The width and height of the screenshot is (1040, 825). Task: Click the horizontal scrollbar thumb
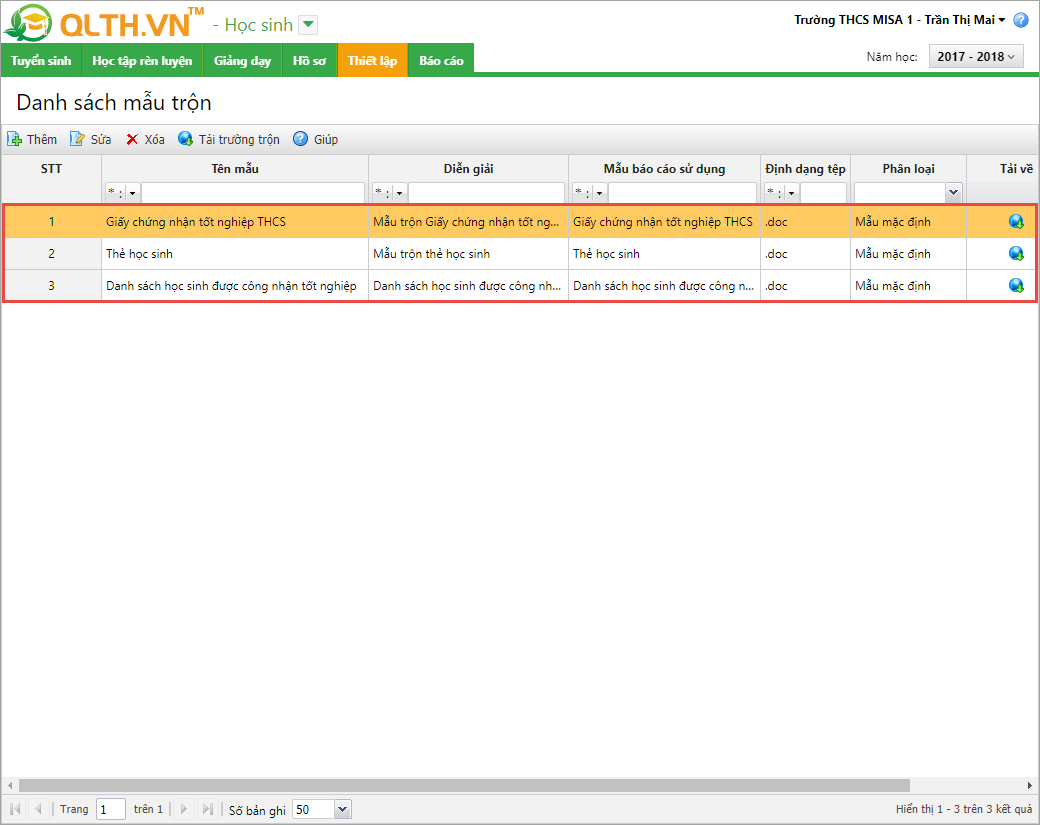coord(464,785)
